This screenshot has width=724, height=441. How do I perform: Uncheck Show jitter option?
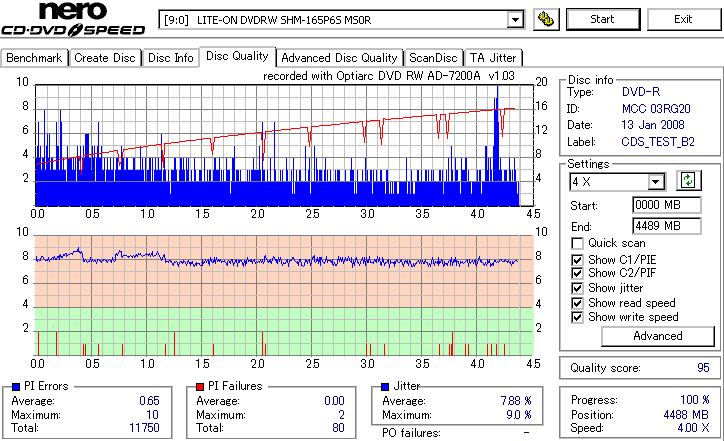[x=577, y=288]
